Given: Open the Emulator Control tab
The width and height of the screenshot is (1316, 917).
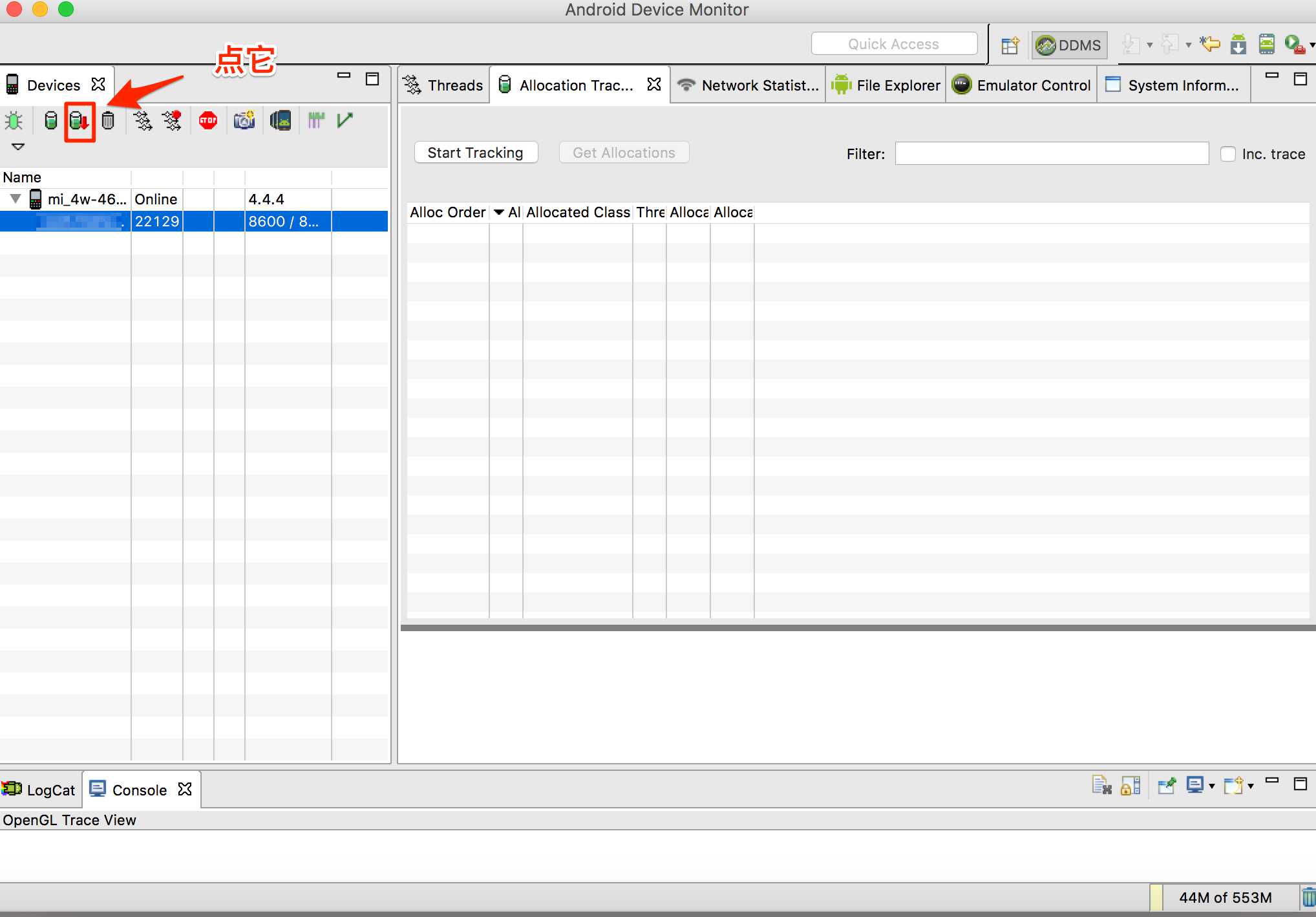Looking at the screenshot, I should (x=1021, y=85).
